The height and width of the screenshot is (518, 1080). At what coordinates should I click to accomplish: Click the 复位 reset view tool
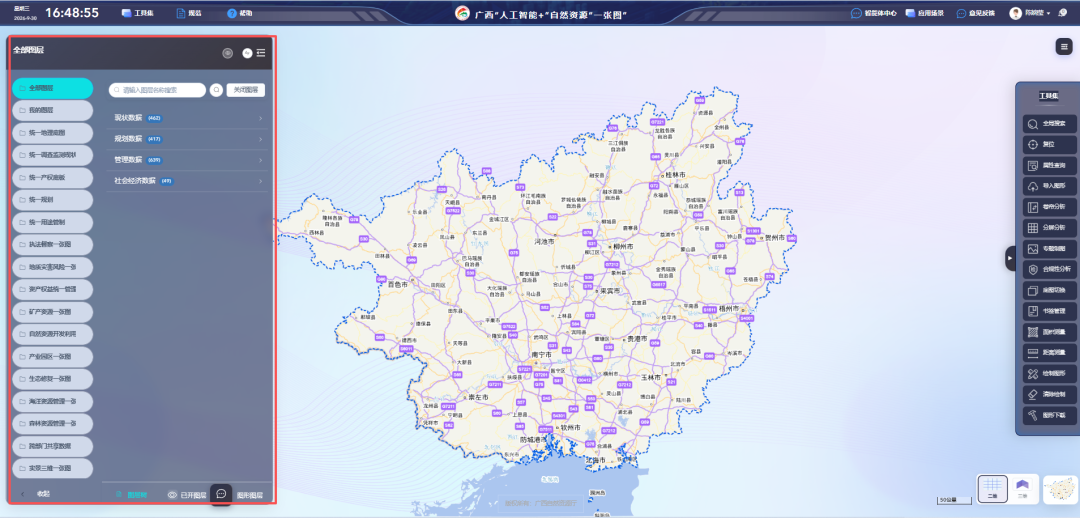(x=1049, y=145)
